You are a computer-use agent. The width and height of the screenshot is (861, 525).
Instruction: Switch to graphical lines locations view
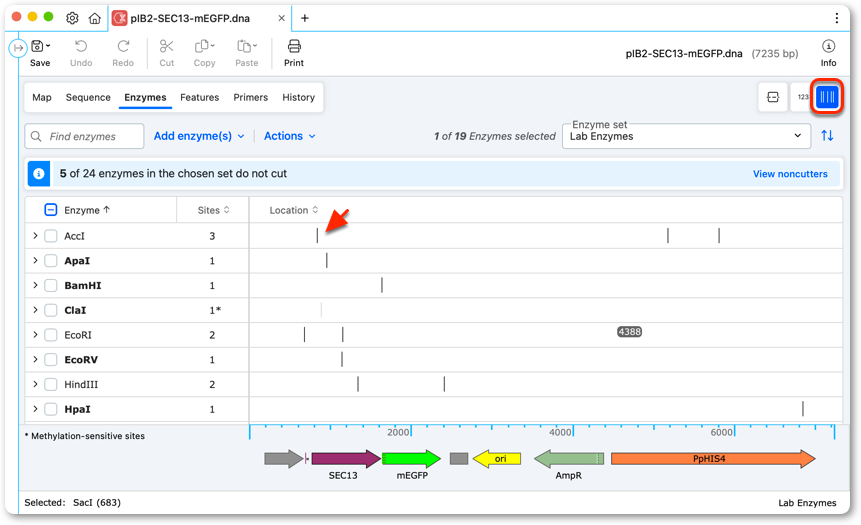828,97
